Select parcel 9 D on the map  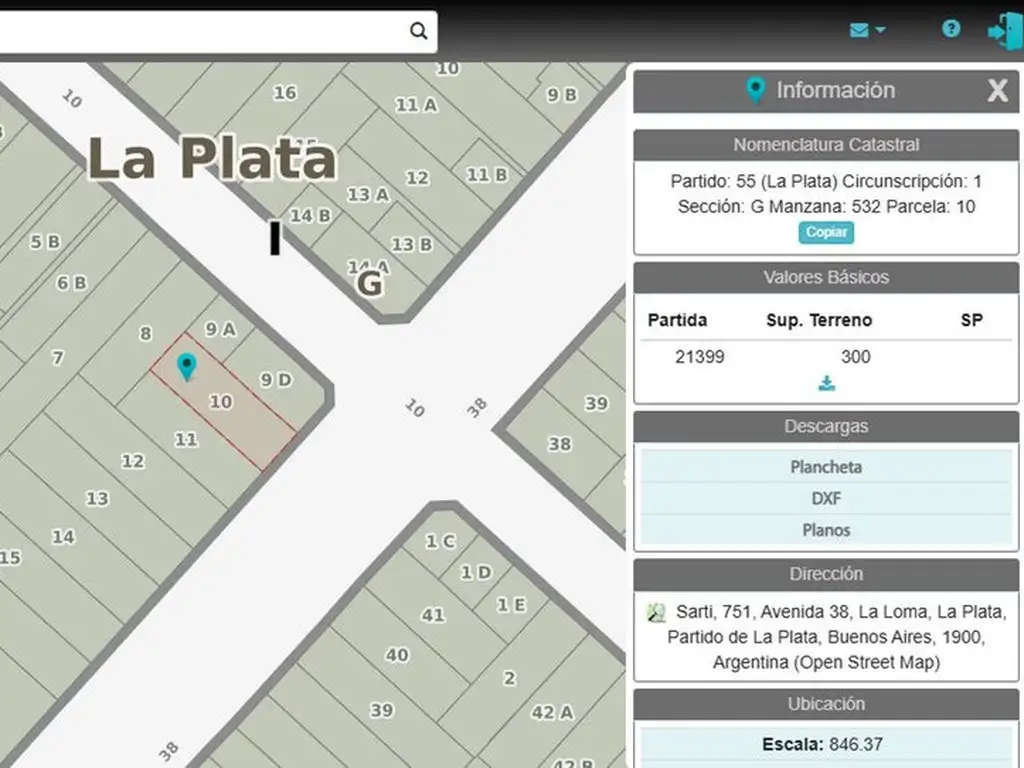tap(276, 380)
